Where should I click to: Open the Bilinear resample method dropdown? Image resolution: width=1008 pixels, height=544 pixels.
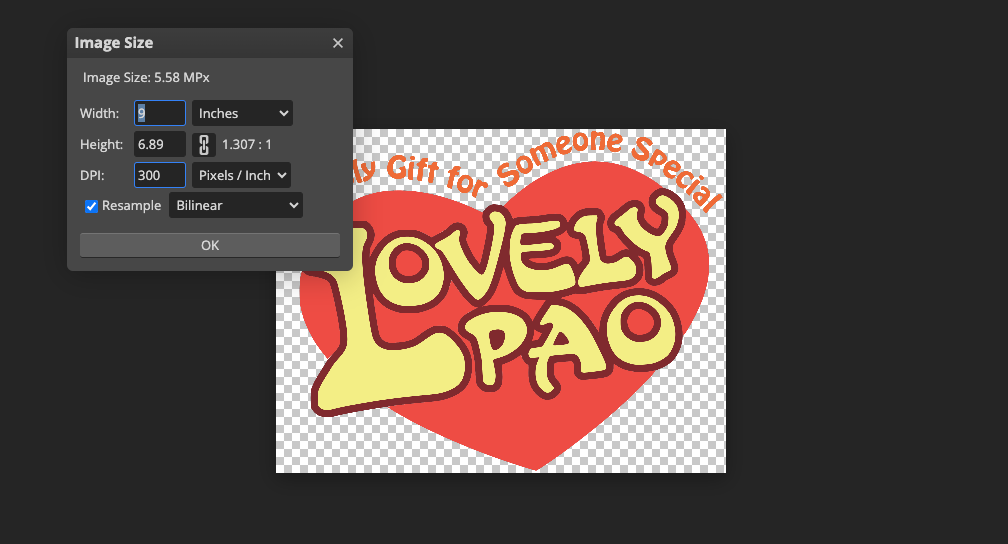pos(236,206)
